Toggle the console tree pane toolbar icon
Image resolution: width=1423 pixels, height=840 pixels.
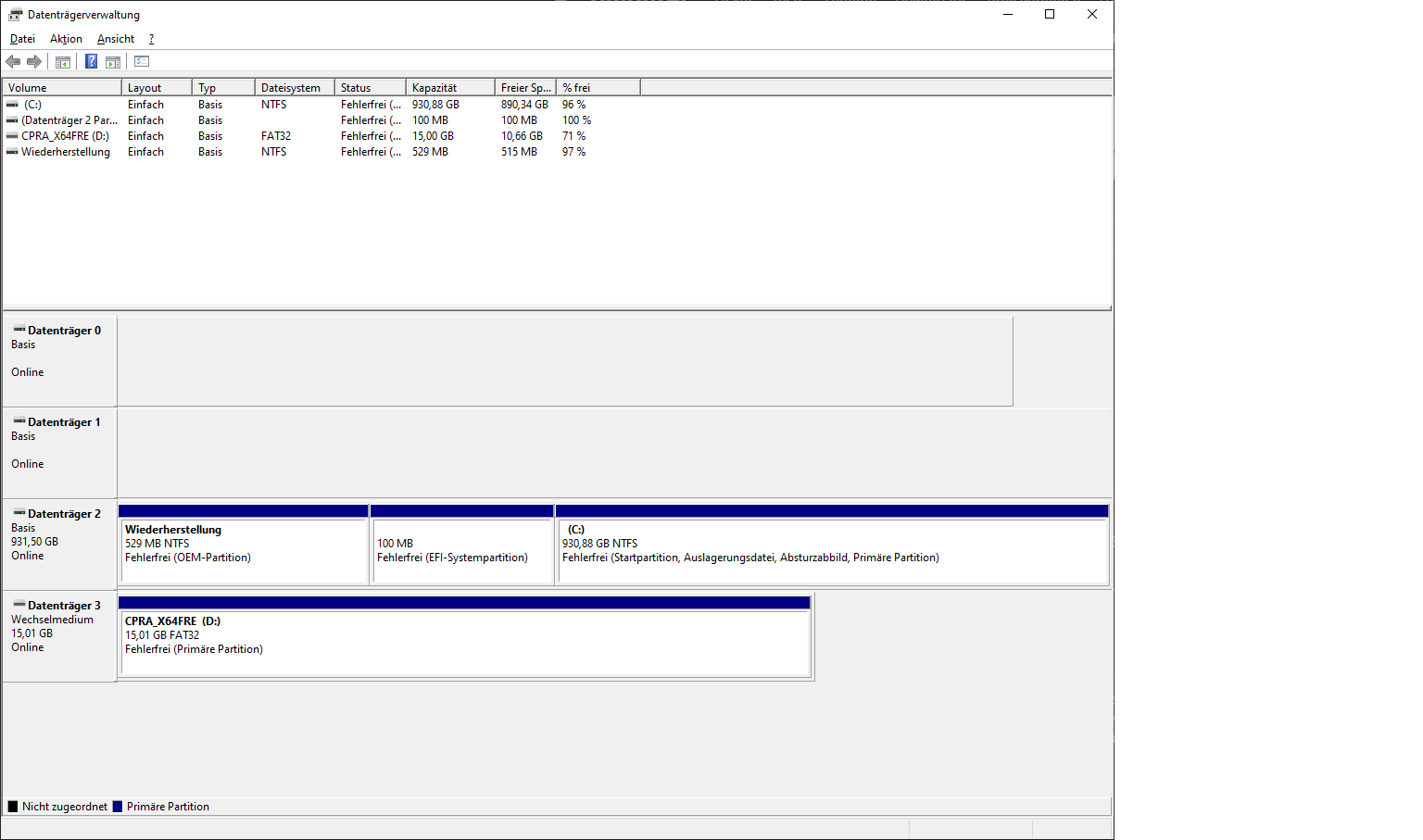(63, 62)
